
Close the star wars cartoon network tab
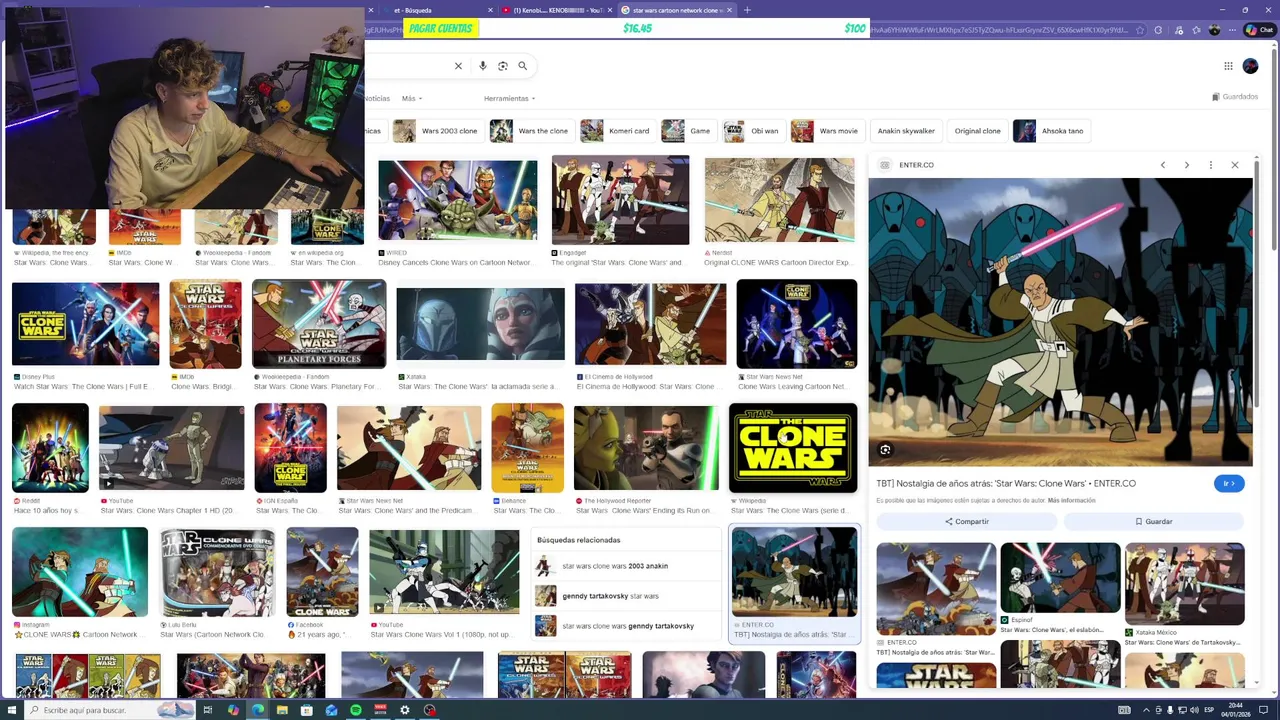[730, 10]
